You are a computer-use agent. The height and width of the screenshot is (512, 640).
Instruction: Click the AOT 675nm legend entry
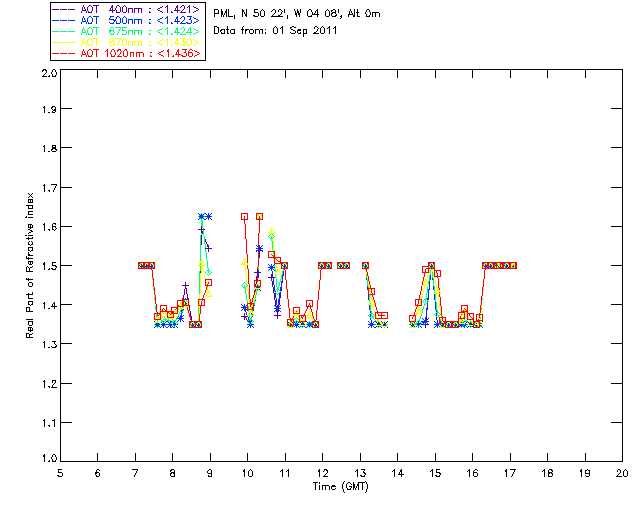[x=127, y=31]
